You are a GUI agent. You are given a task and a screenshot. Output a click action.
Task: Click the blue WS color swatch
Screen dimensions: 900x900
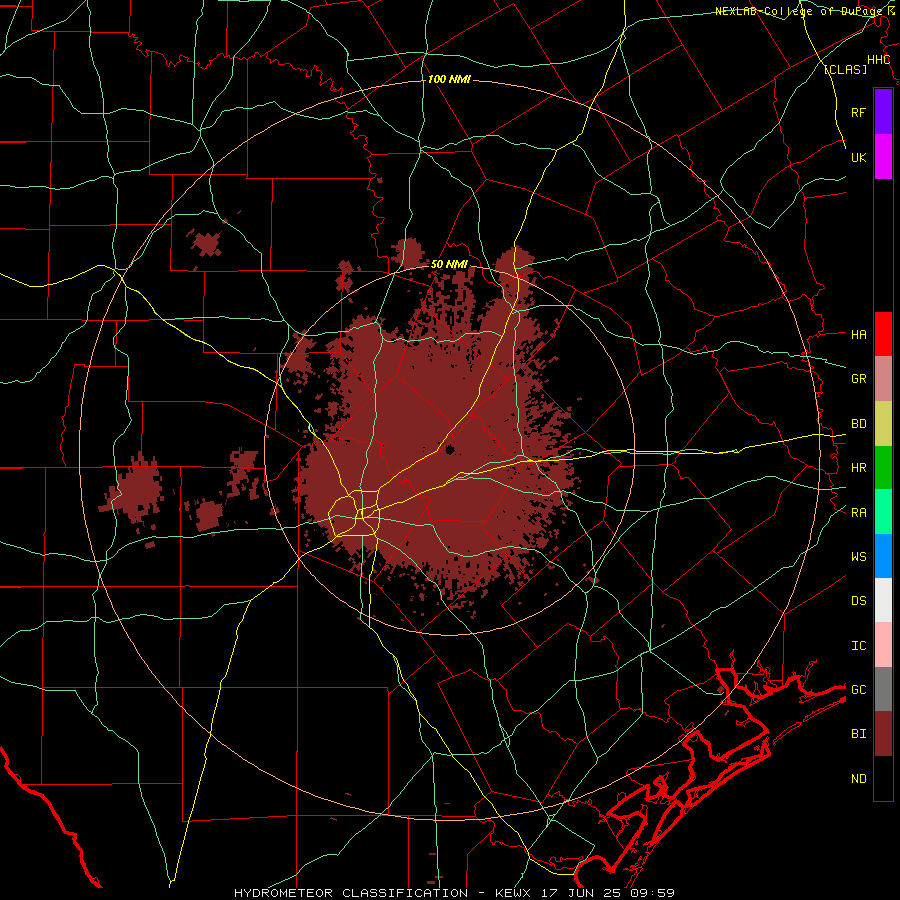point(883,556)
